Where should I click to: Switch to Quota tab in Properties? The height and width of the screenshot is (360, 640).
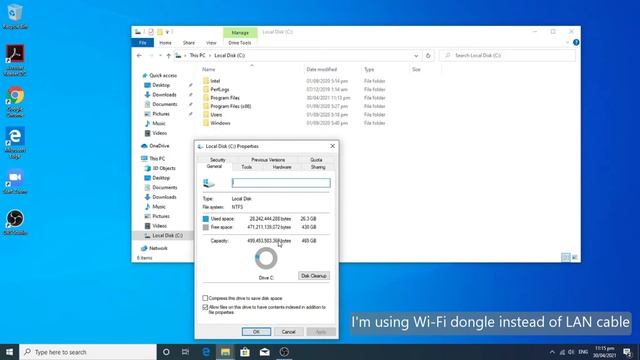(316, 160)
